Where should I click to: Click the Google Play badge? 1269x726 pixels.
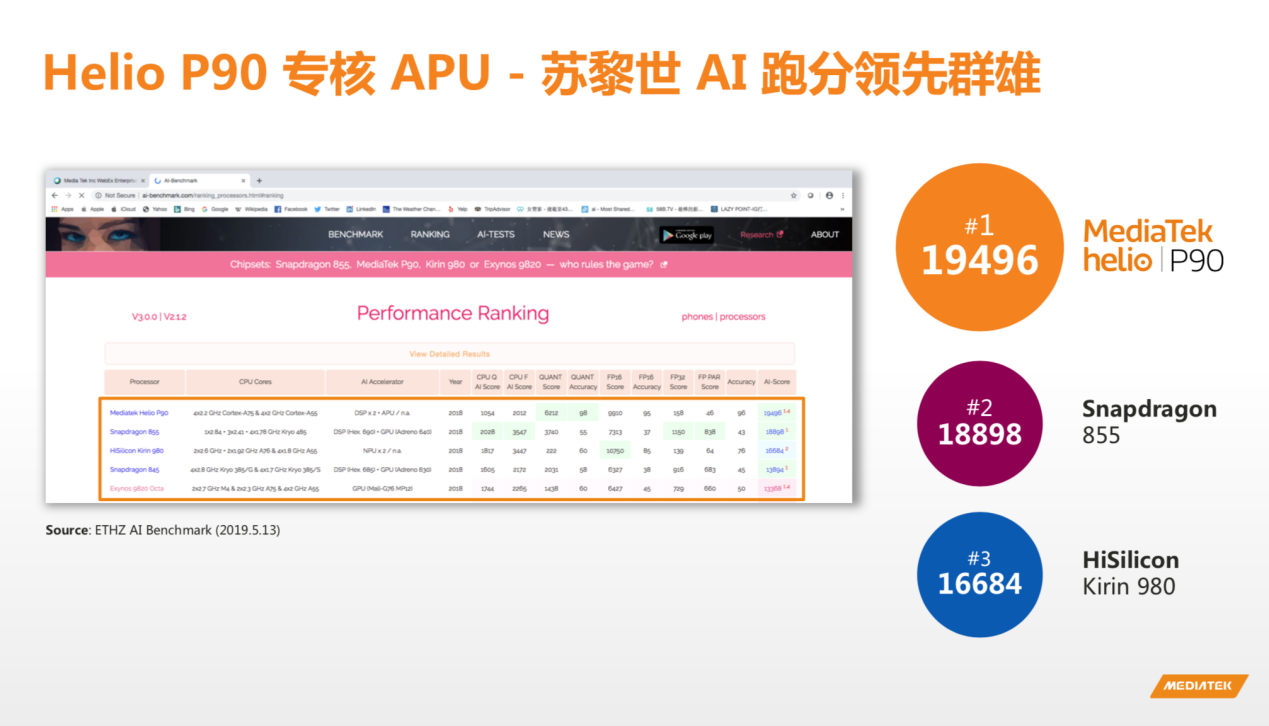[687, 235]
